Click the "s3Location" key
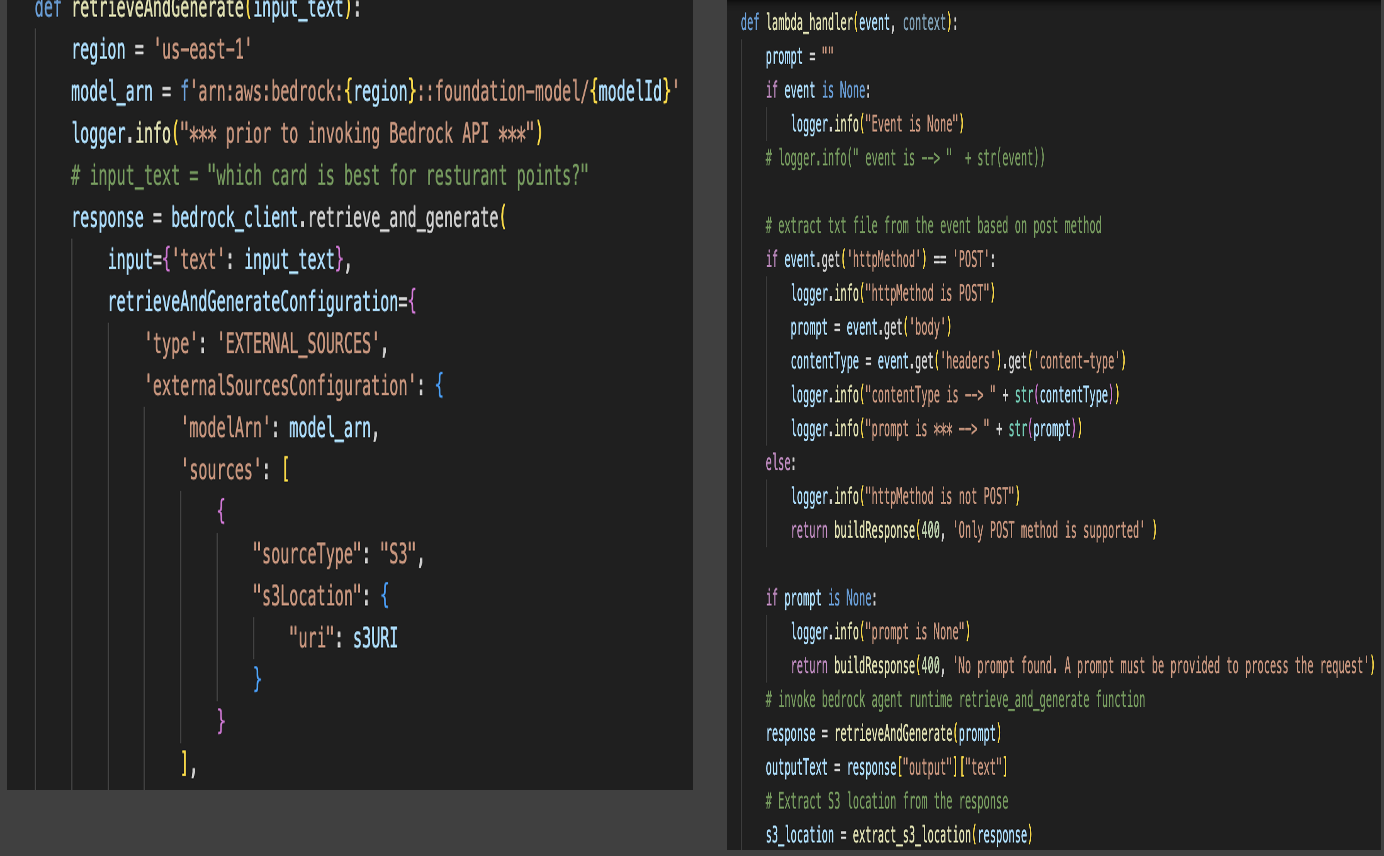The width and height of the screenshot is (1384, 856). 304,596
